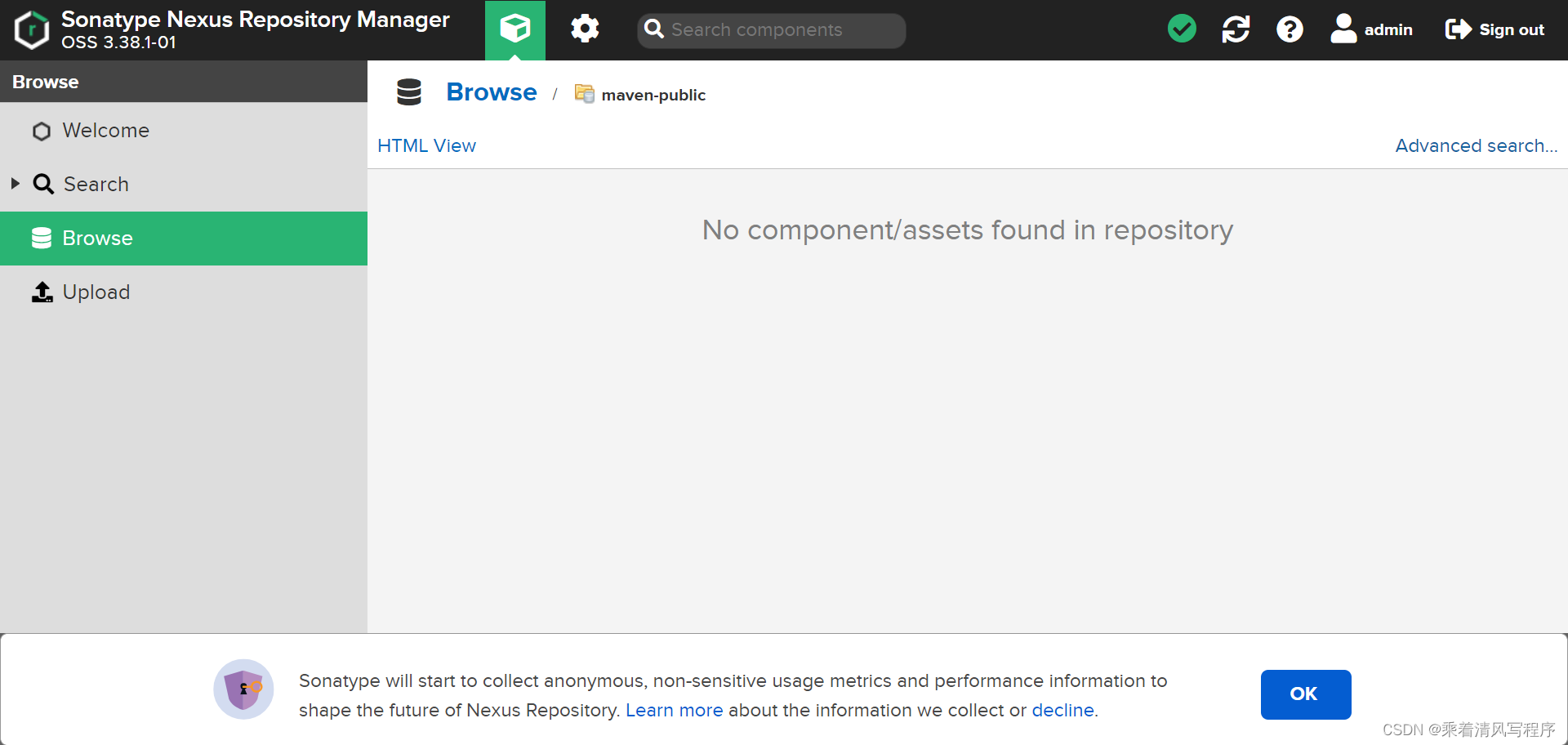Click the decline link
1568x745 pixels.
[x=1062, y=711]
